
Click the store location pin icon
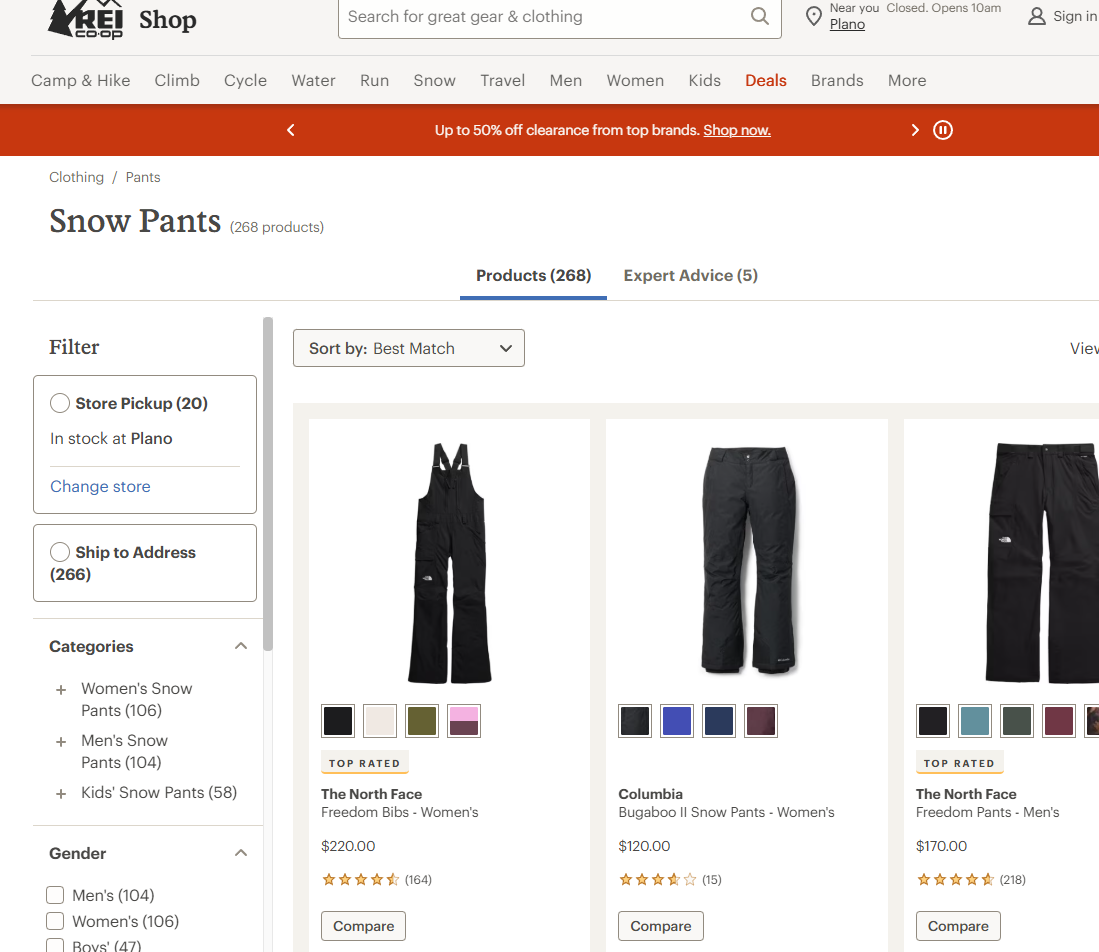[x=813, y=16]
